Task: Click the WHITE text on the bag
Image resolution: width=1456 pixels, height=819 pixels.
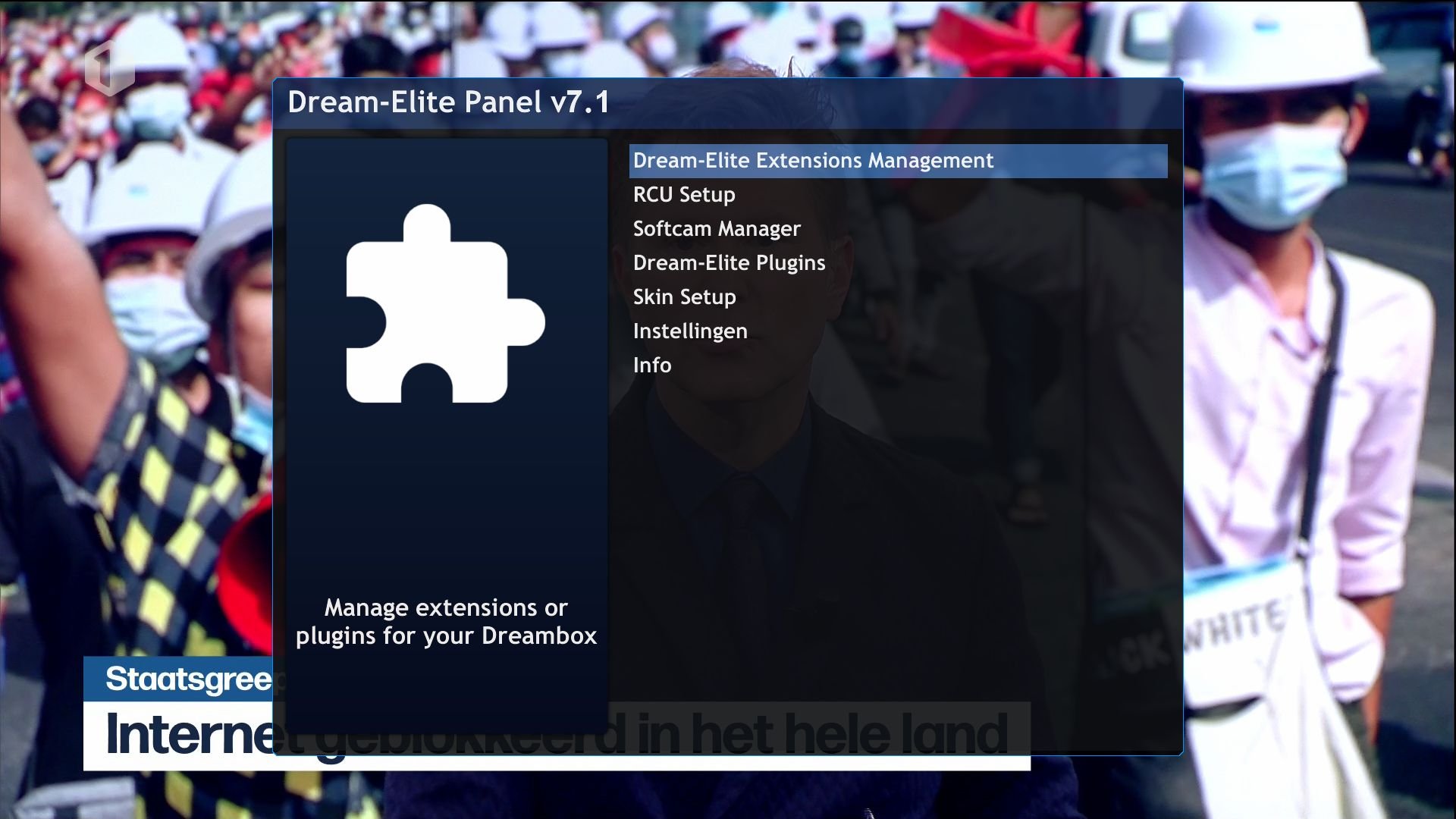Action: click(x=1236, y=626)
